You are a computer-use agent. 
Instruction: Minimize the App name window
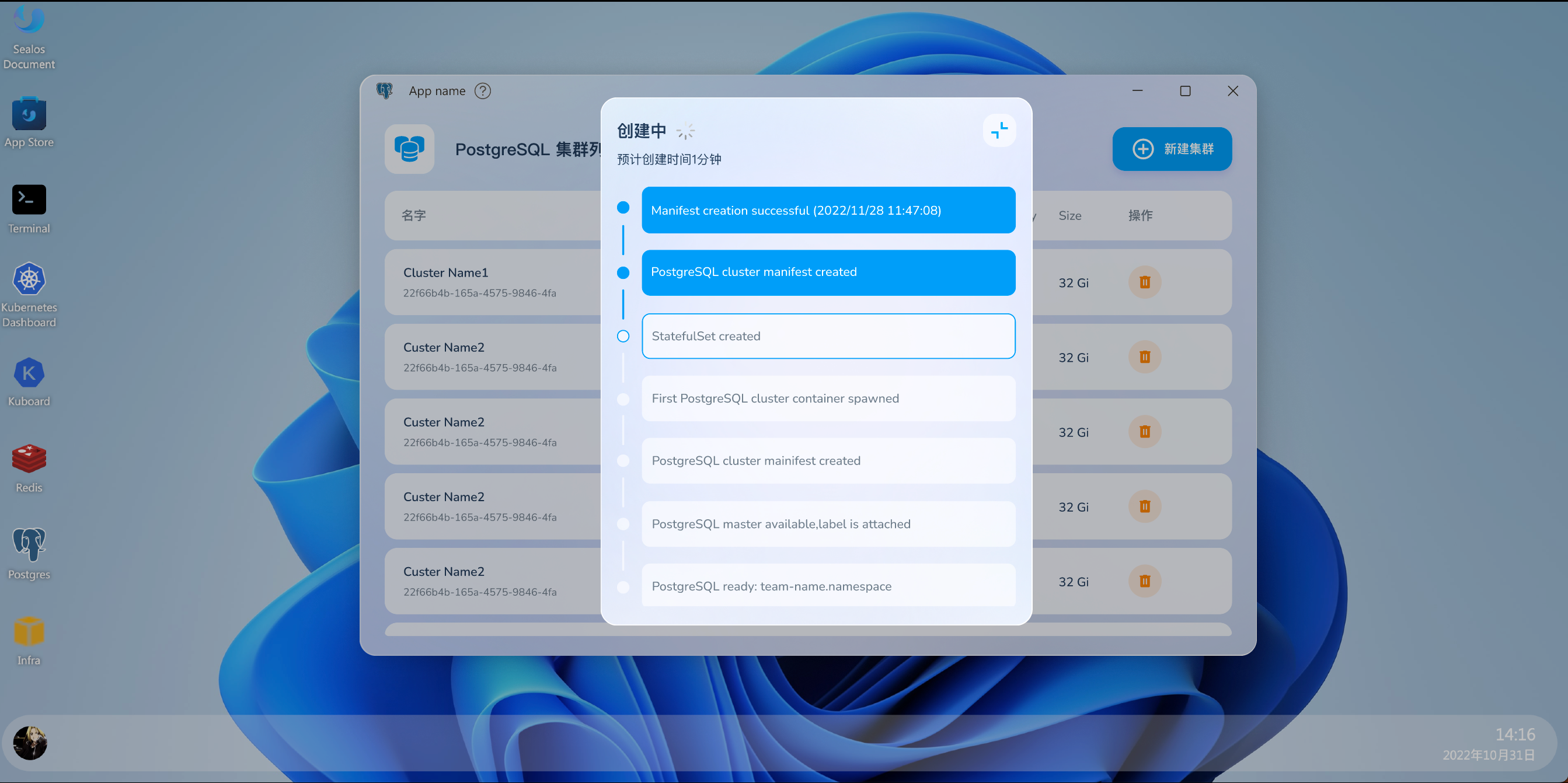coord(1137,90)
